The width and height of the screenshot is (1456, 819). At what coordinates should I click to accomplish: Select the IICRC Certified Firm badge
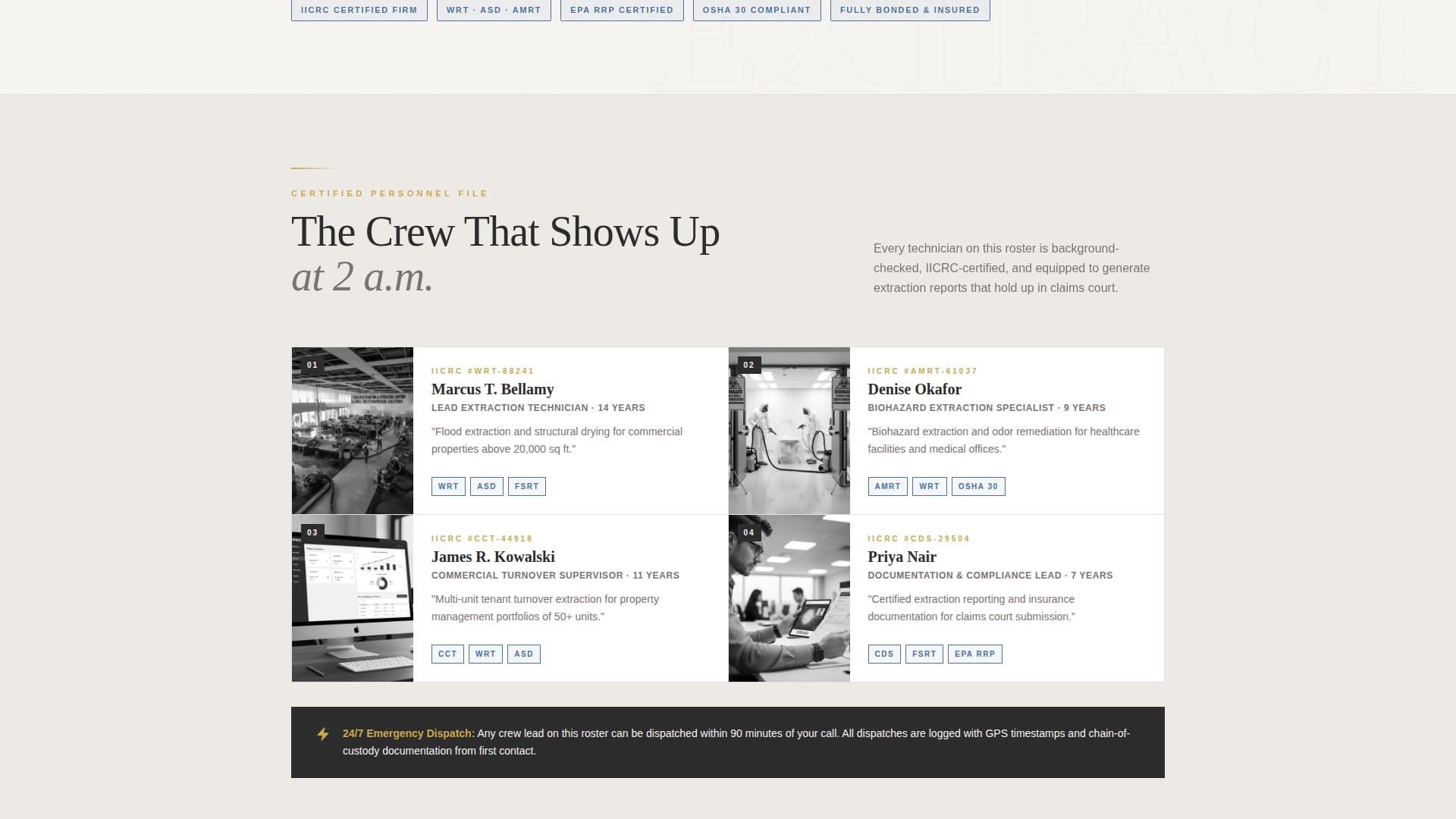point(359,10)
